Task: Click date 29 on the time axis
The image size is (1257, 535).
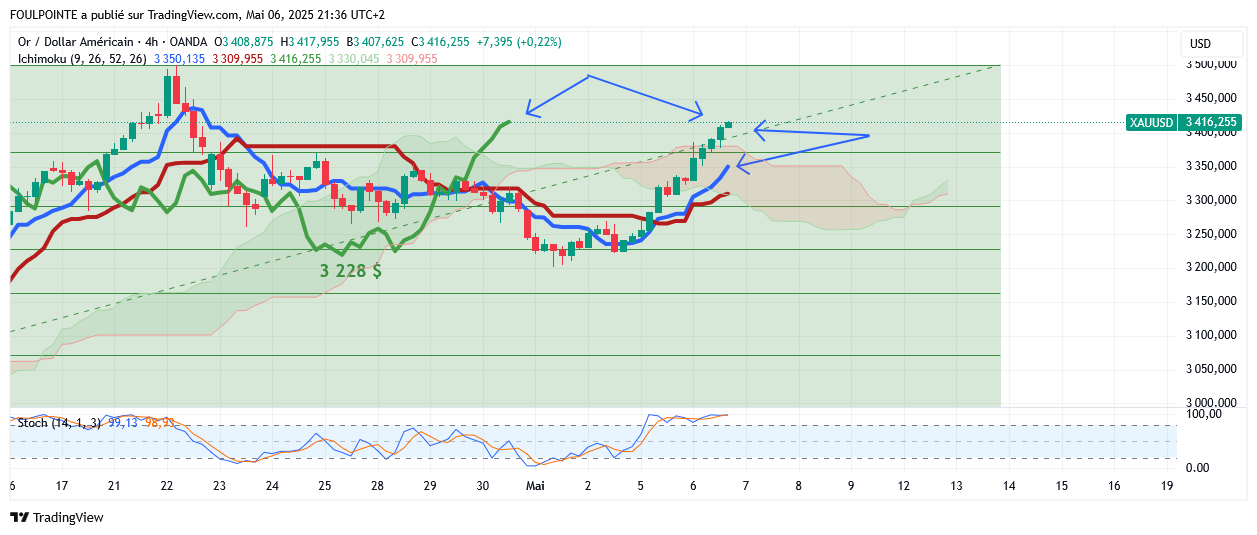Action: click(430, 486)
